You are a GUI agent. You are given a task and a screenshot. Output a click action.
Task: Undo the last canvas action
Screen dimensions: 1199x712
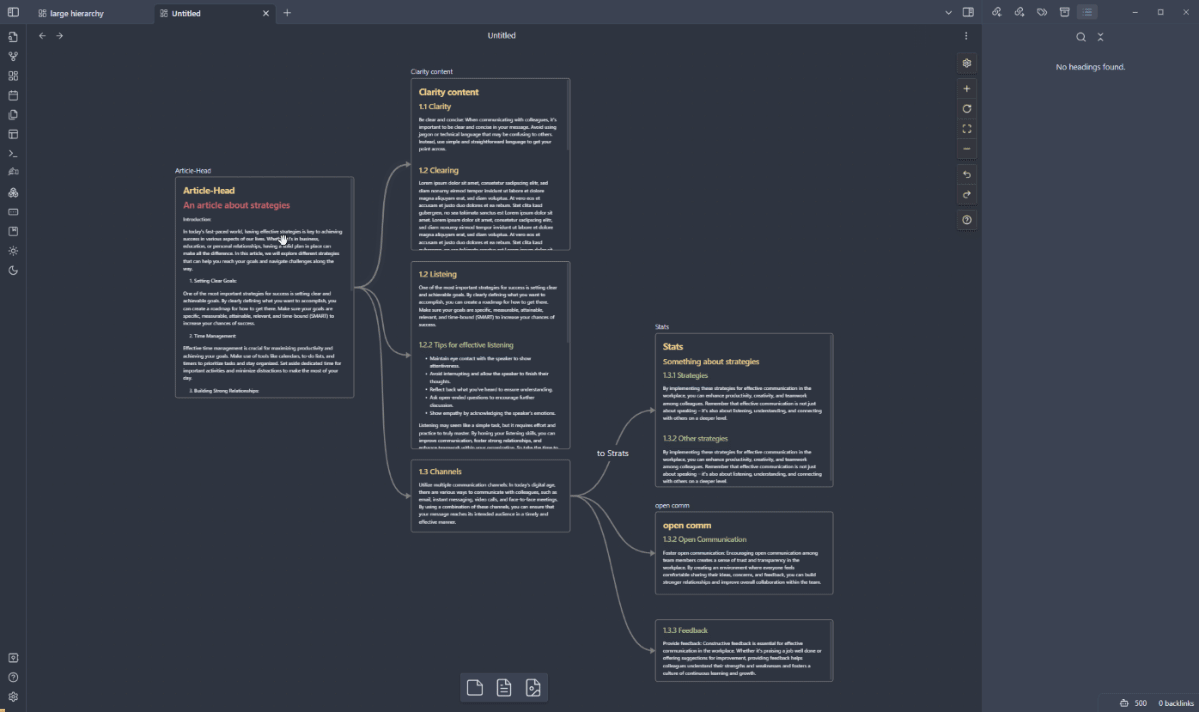967,174
